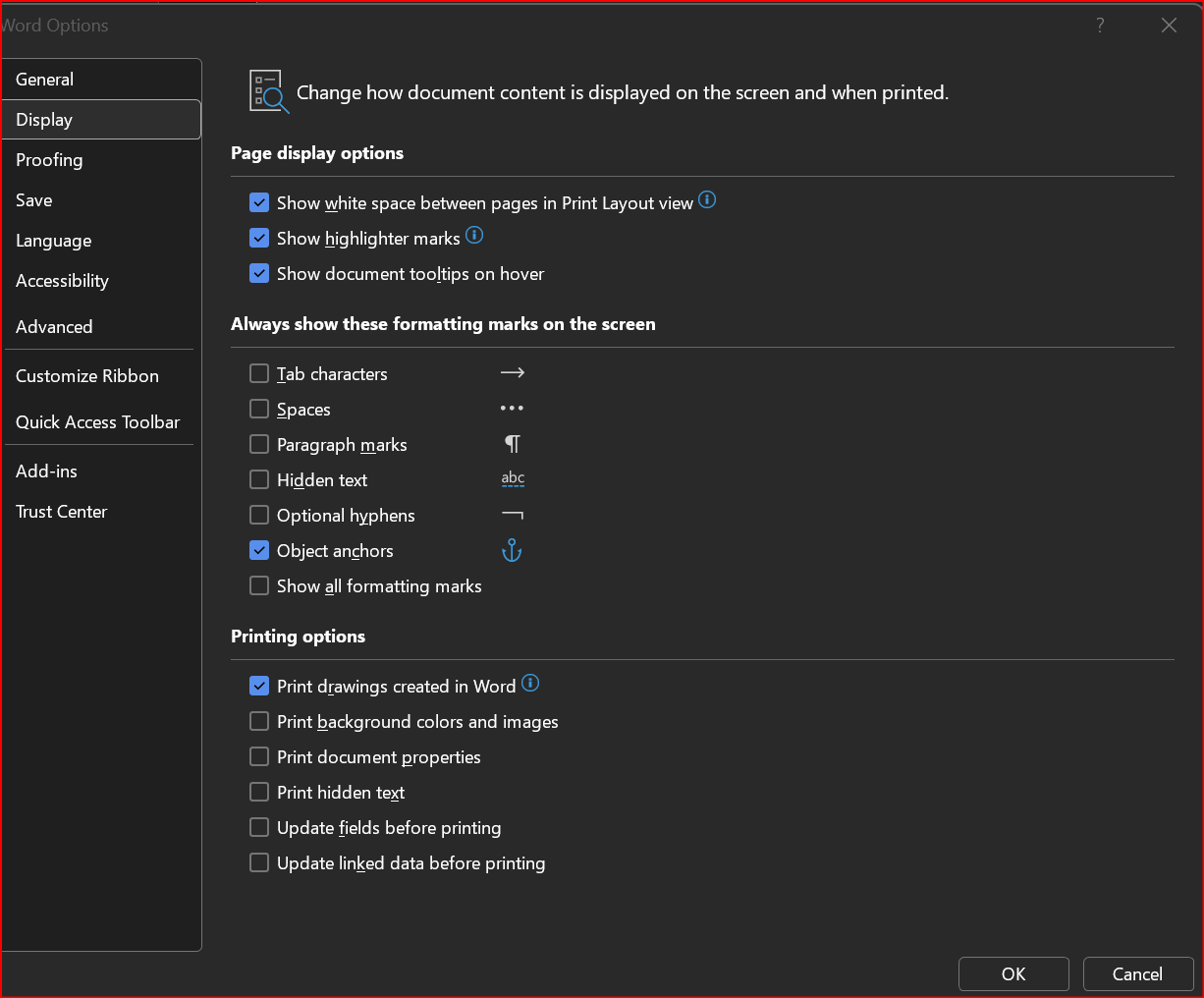The image size is (1204, 998).
Task: Uncheck Show highlighter marks
Action: [259, 238]
